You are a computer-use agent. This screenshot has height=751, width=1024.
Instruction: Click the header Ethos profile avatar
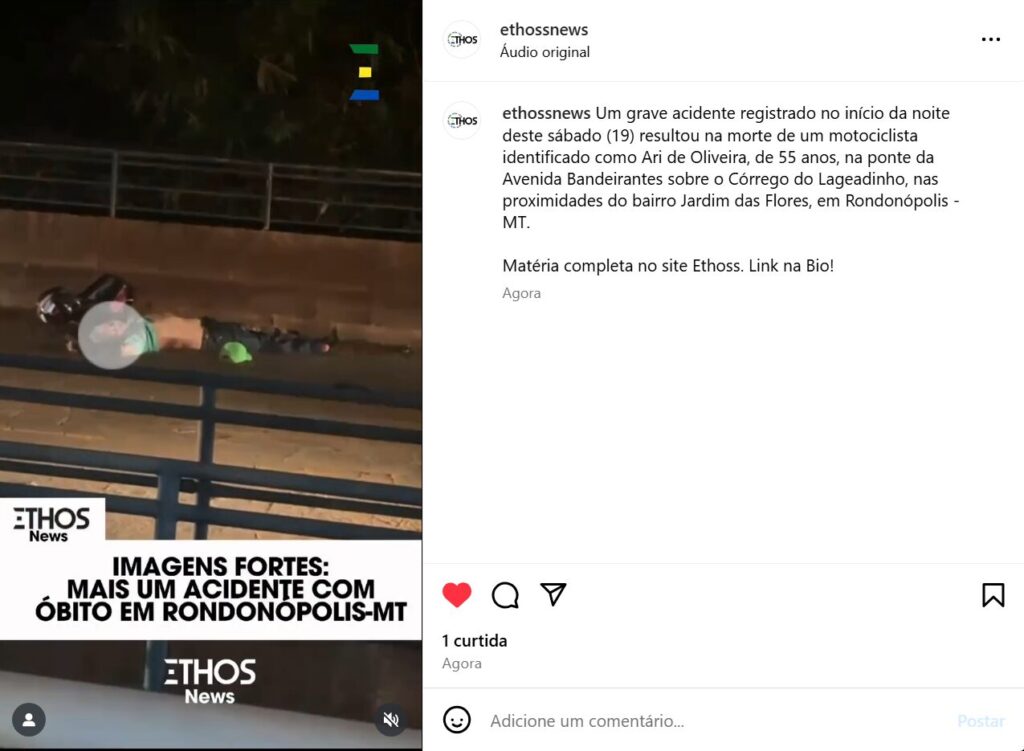pyautogui.click(x=462, y=40)
